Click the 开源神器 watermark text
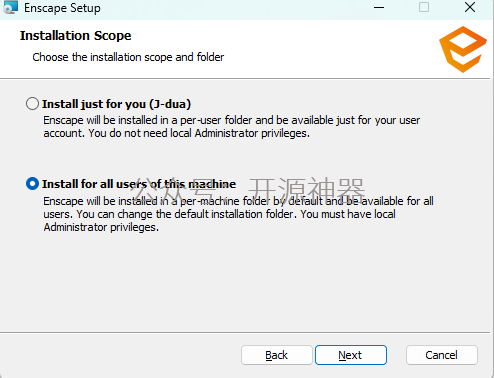Image resolution: width=494 pixels, height=378 pixels. [307, 189]
